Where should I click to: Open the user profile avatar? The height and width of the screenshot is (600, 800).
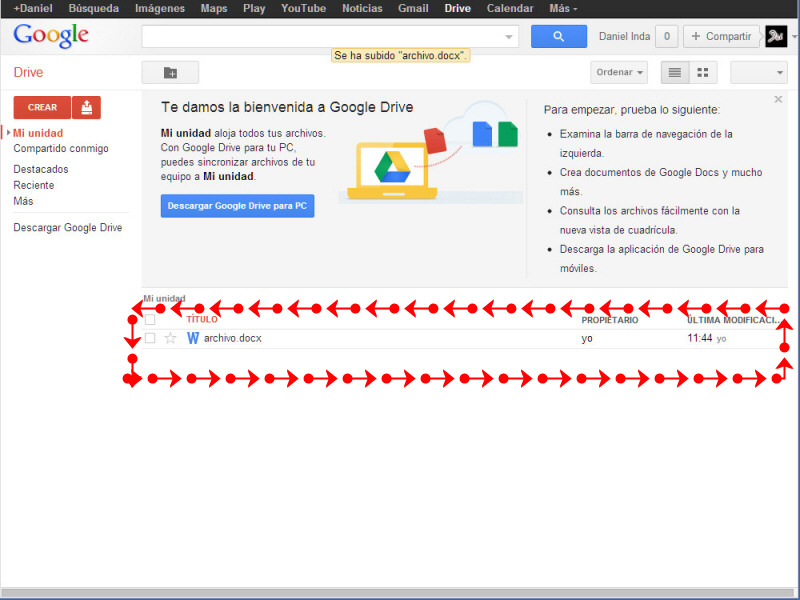pos(776,36)
